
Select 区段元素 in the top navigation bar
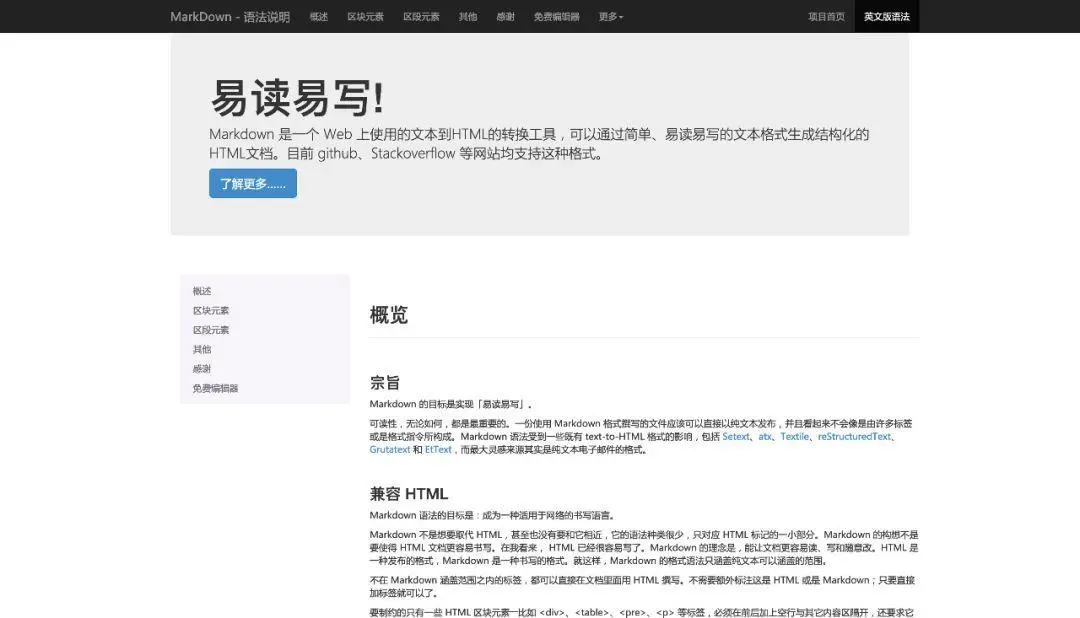420,17
